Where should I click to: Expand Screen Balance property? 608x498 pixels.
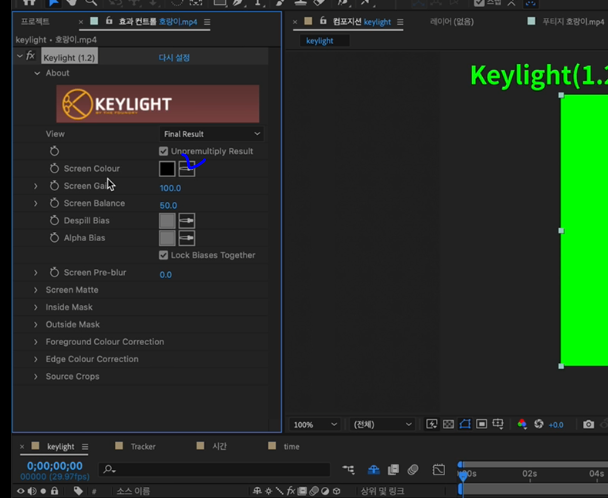tap(36, 203)
